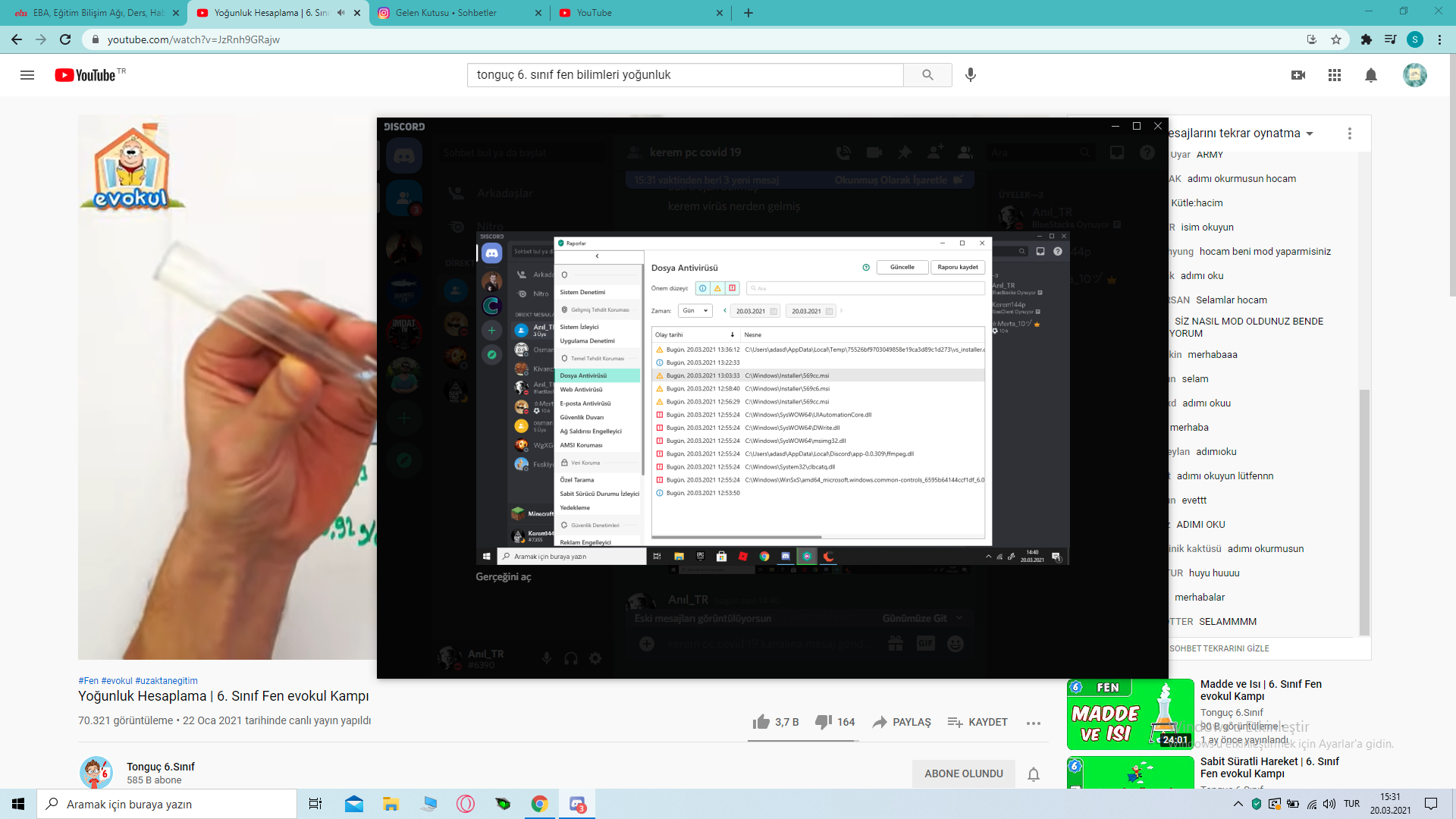Click the Windows taskbar search box

pos(167,804)
